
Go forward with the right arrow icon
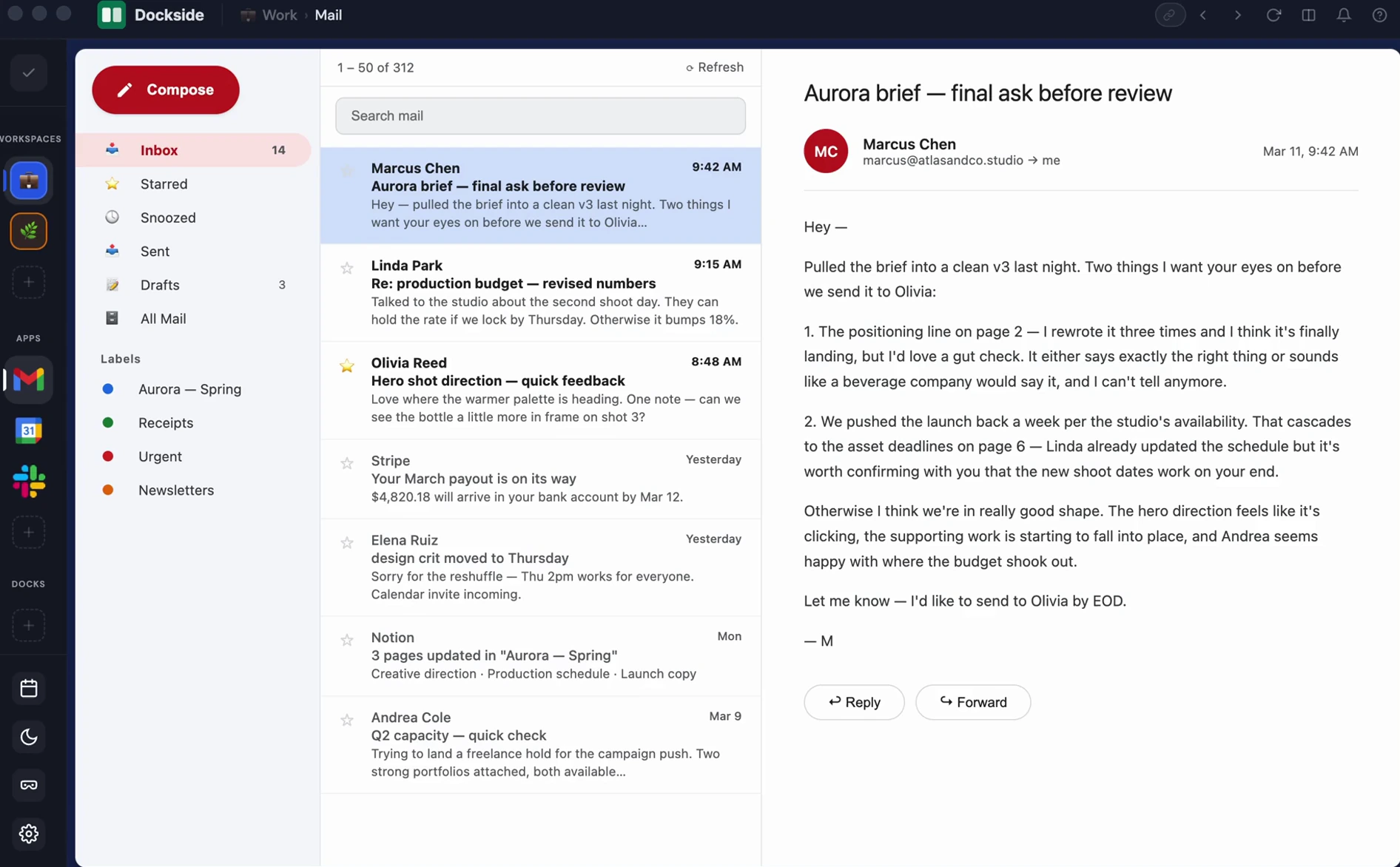click(x=1238, y=15)
